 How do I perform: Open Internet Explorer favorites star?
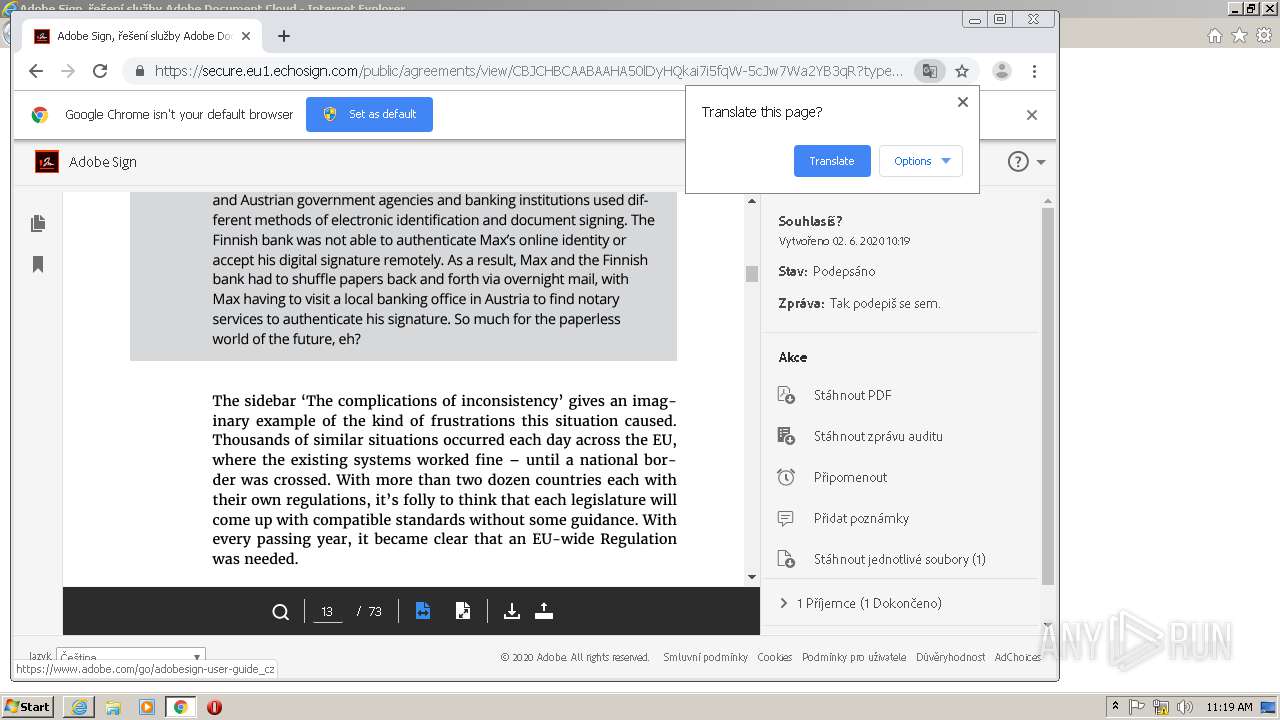pos(1239,35)
